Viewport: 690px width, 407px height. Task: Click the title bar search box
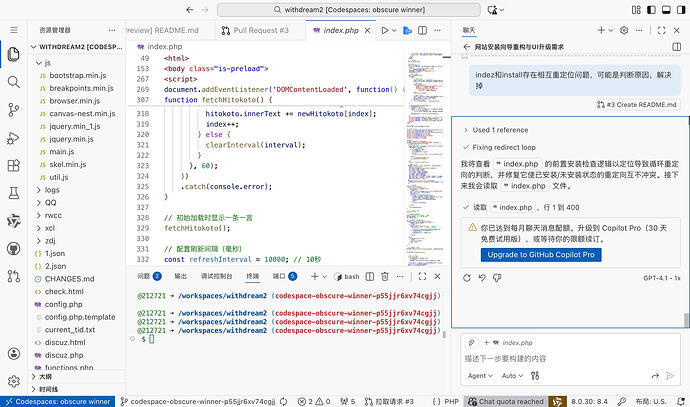coord(349,10)
